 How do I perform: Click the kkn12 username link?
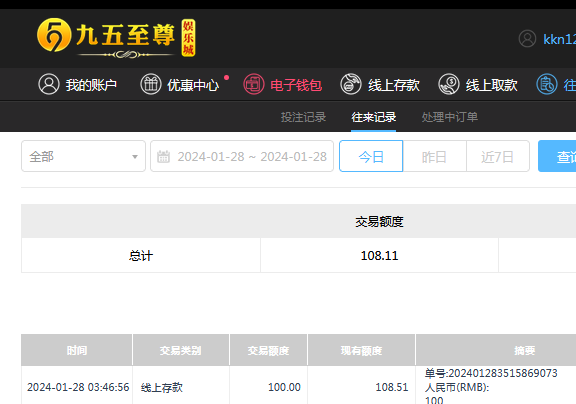pos(559,39)
